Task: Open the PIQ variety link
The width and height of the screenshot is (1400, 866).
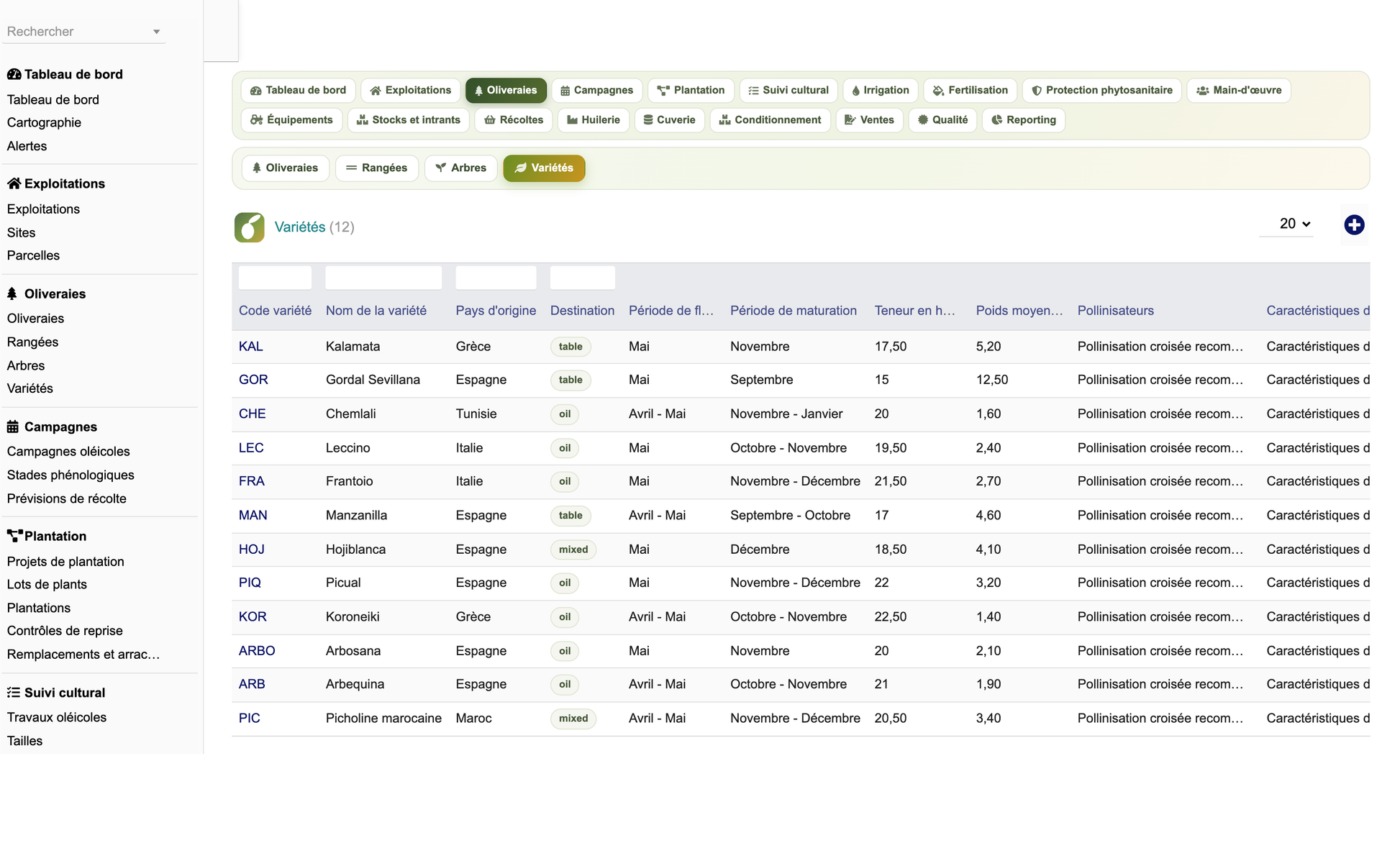Action: 250,583
